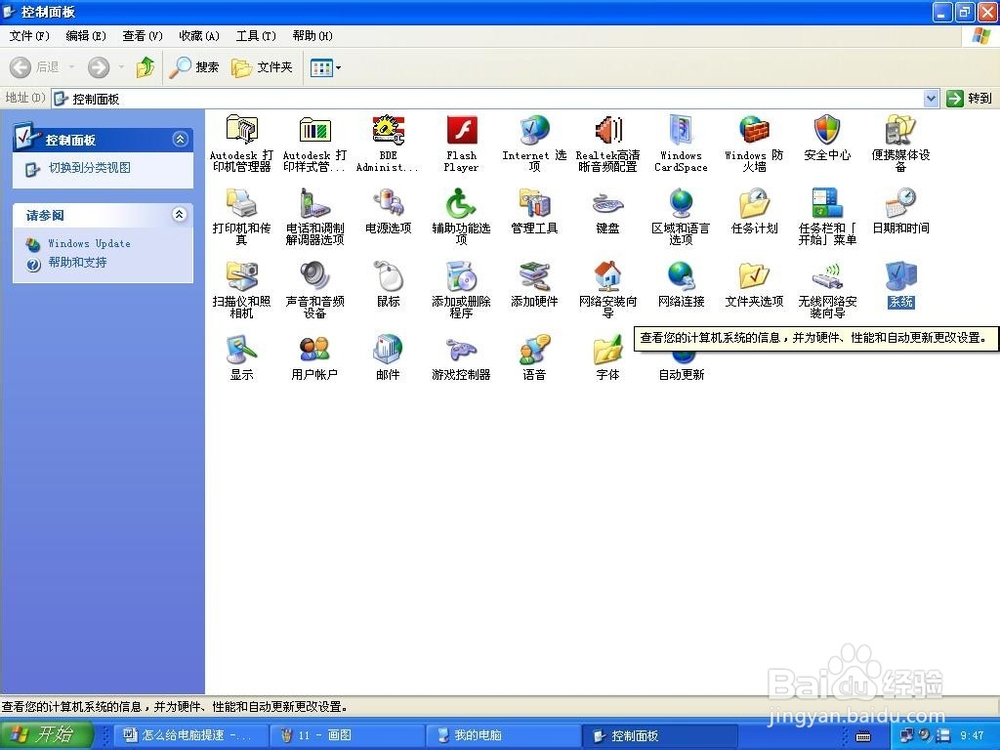Switch to 怎么给电脑提速 taskbar window
Viewport: 1000px width, 750px height.
click(190, 735)
